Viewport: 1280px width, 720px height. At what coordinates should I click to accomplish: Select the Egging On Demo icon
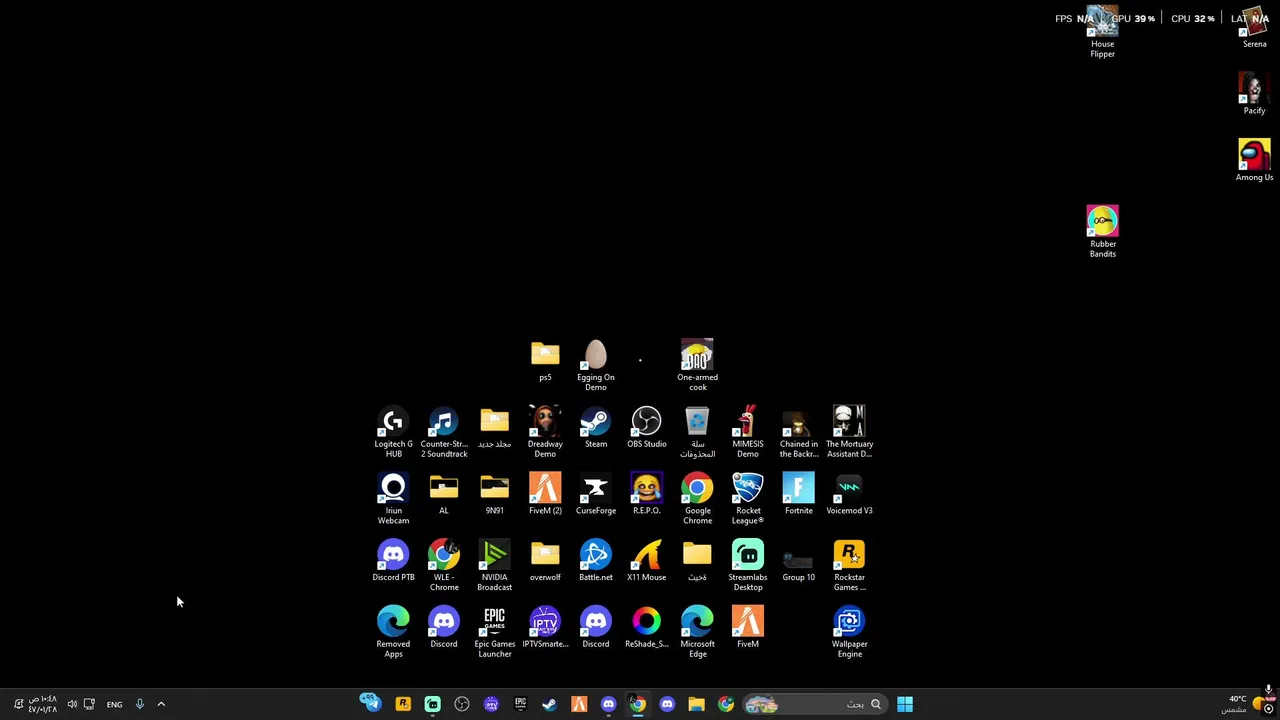(x=596, y=366)
